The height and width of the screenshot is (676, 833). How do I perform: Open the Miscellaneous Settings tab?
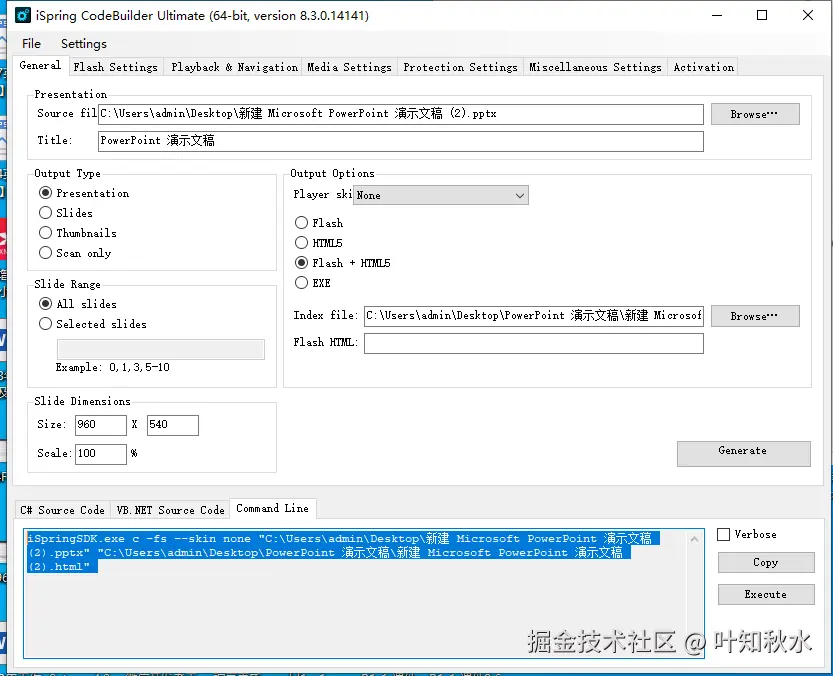[x=595, y=67]
